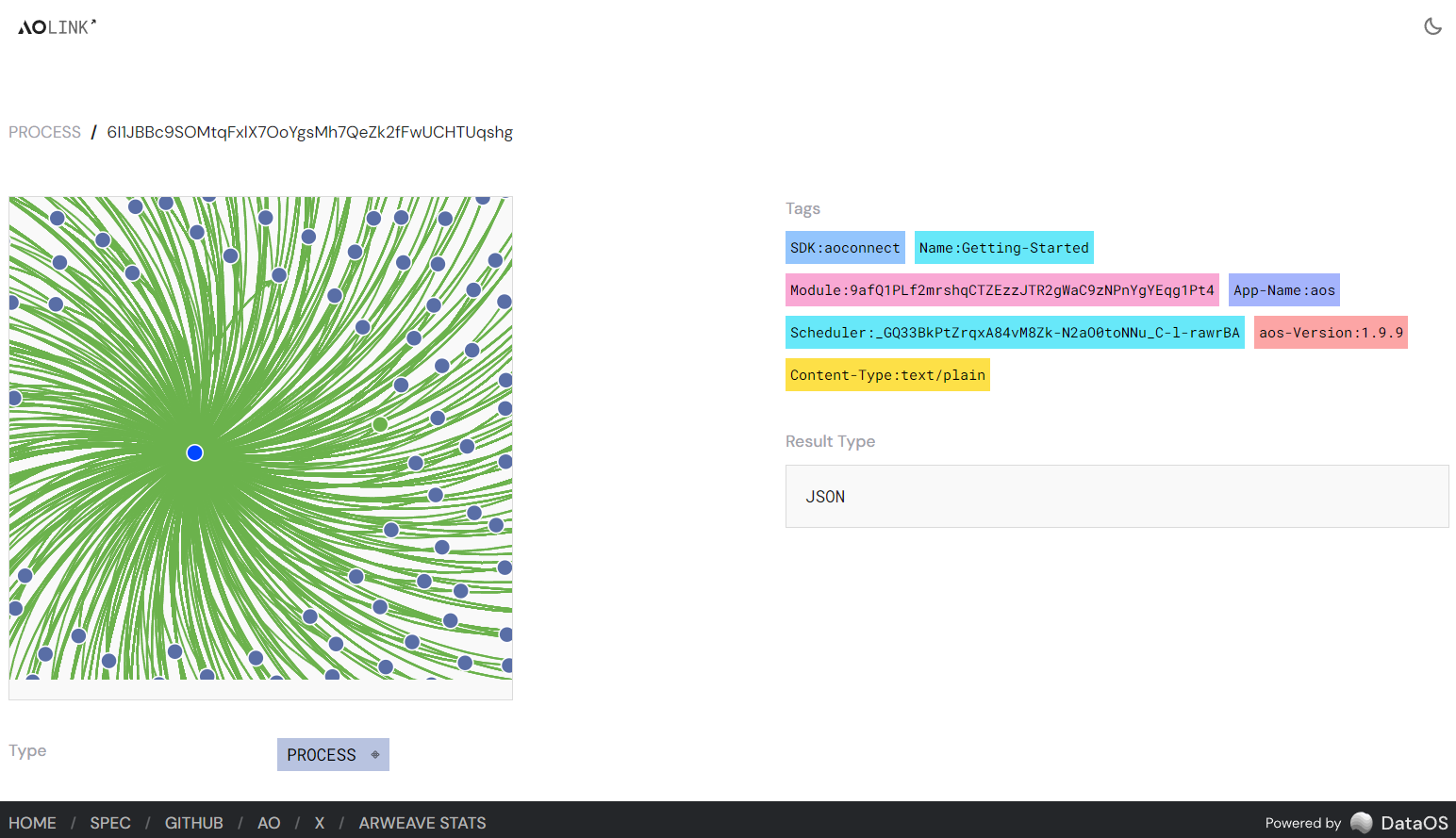Toggle dark mode moon icon

pyautogui.click(x=1432, y=26)
